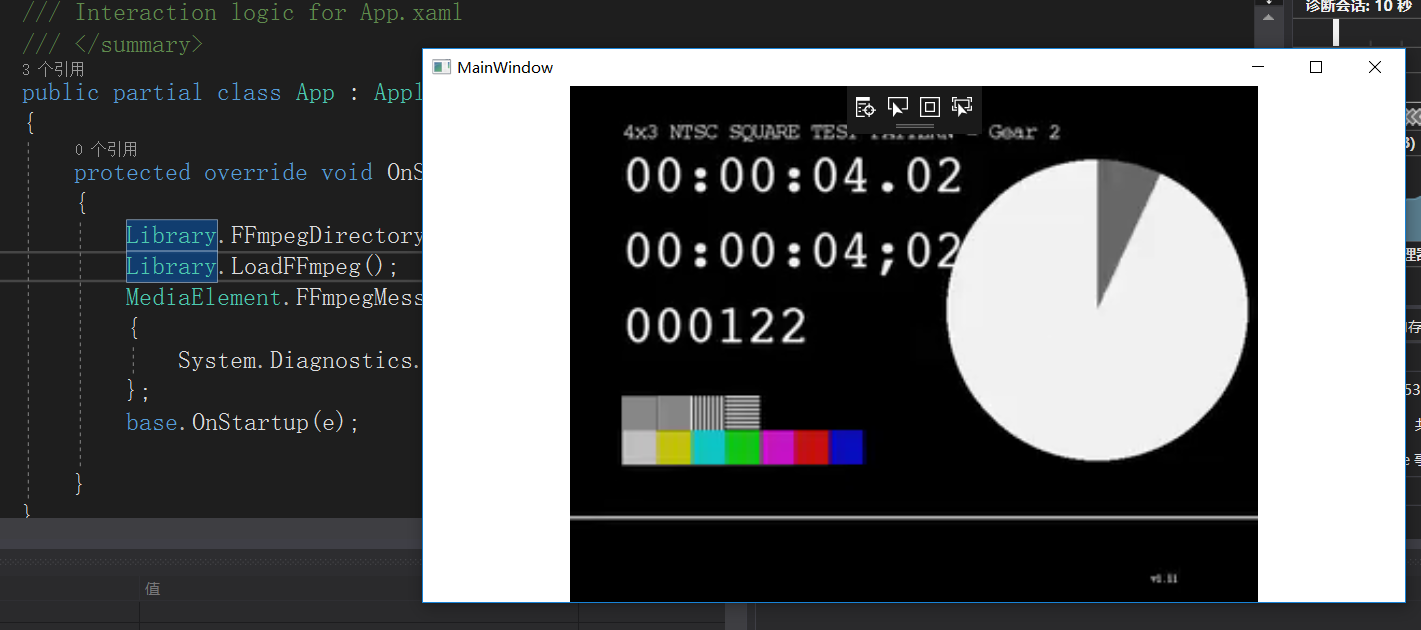Set a breakpoint beside Library.LoadFFmpeg()
The height and width of the screenshot is (630, 1421).
pyautogui.click(x=10, y=266)
